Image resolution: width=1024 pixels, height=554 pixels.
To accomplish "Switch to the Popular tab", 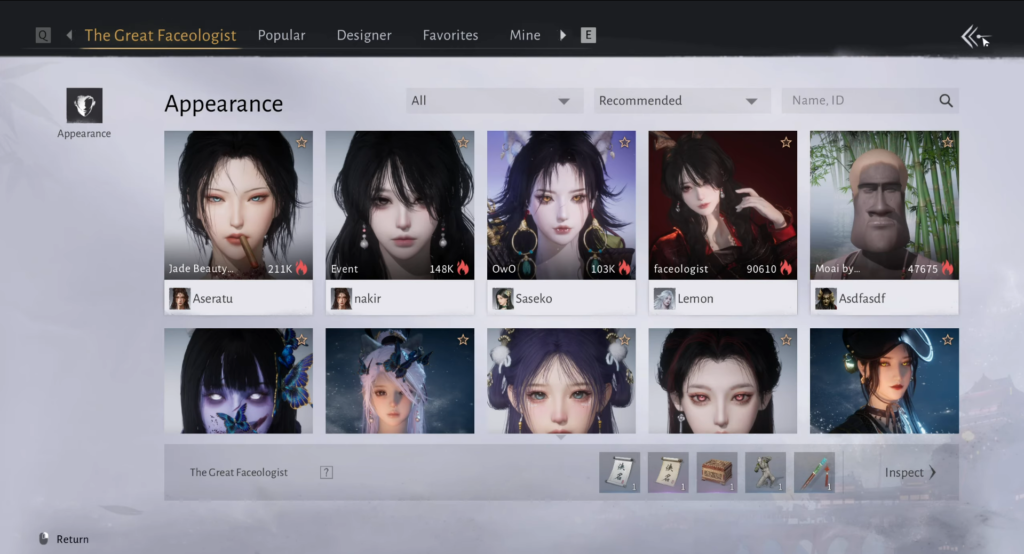I will tap(281, 35).
